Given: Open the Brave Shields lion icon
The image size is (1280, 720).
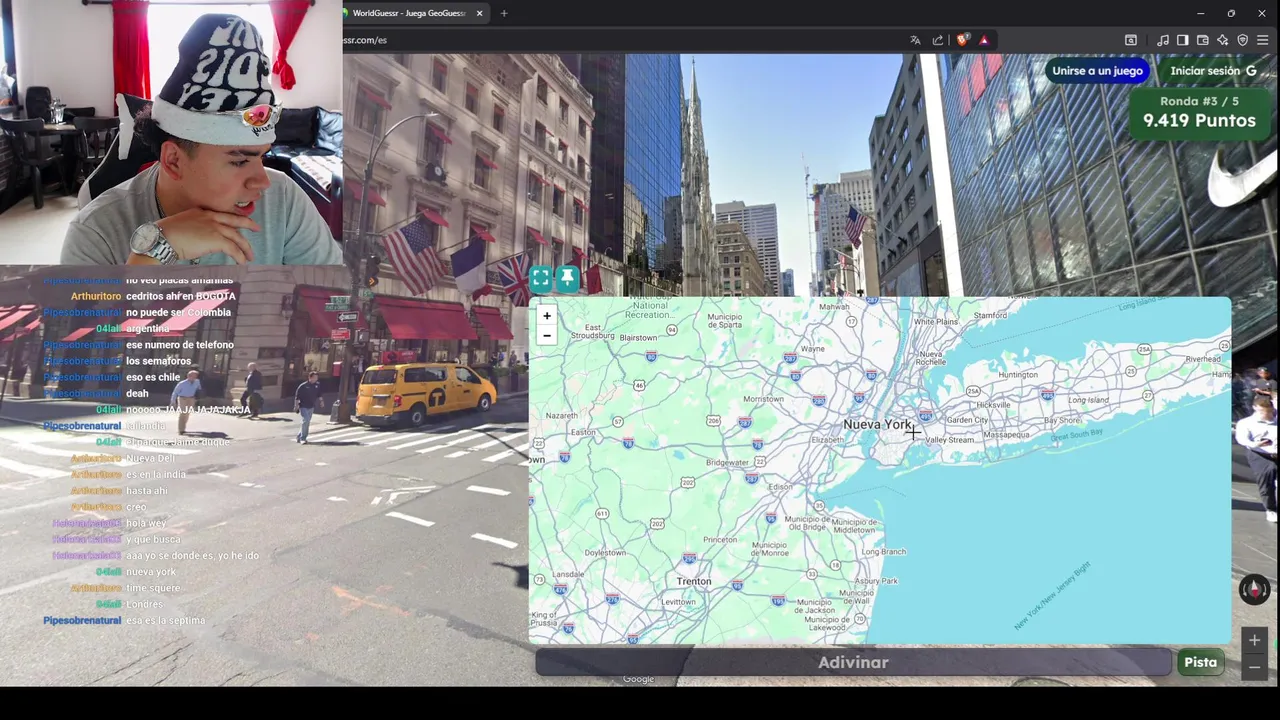Looking at the screenshot, I should (962, 40).
